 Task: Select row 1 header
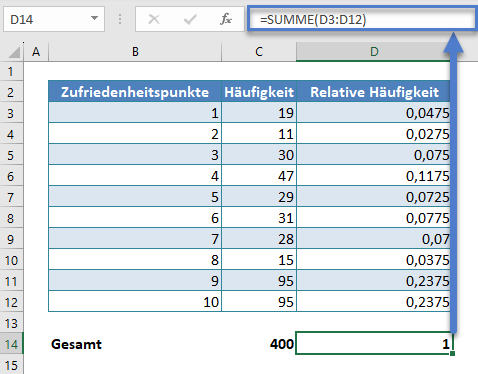[11, 72]
